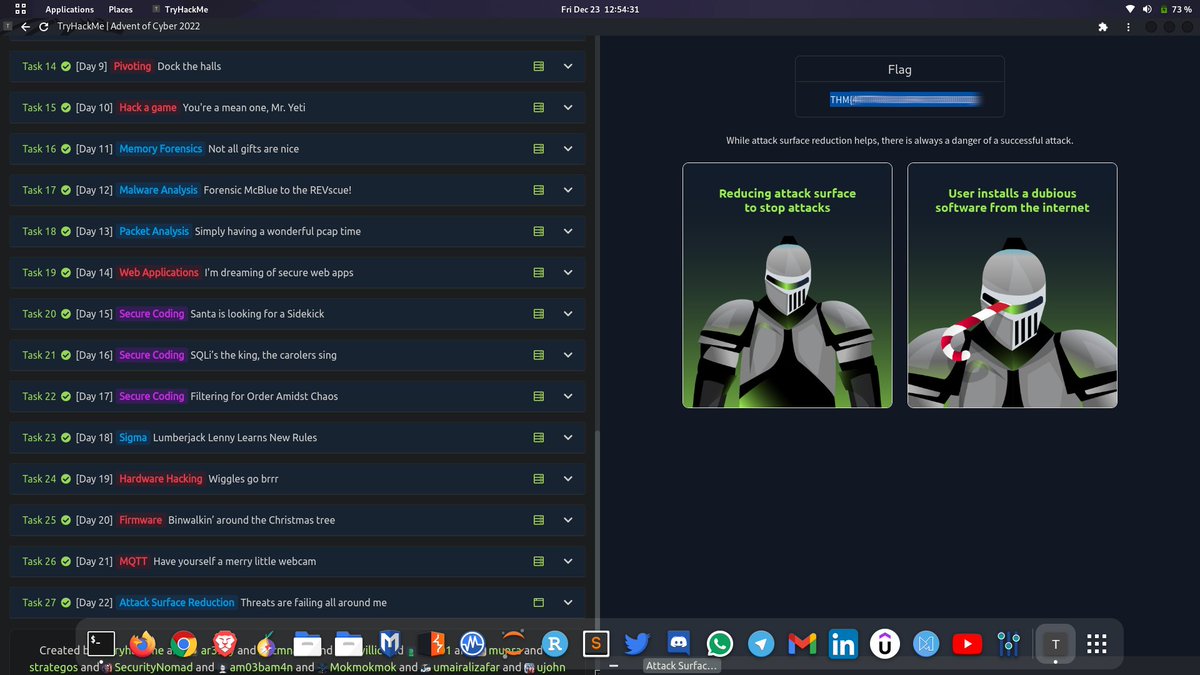
Task: Expand Task 19 Web Applications chevron
Action: point(568,272)
